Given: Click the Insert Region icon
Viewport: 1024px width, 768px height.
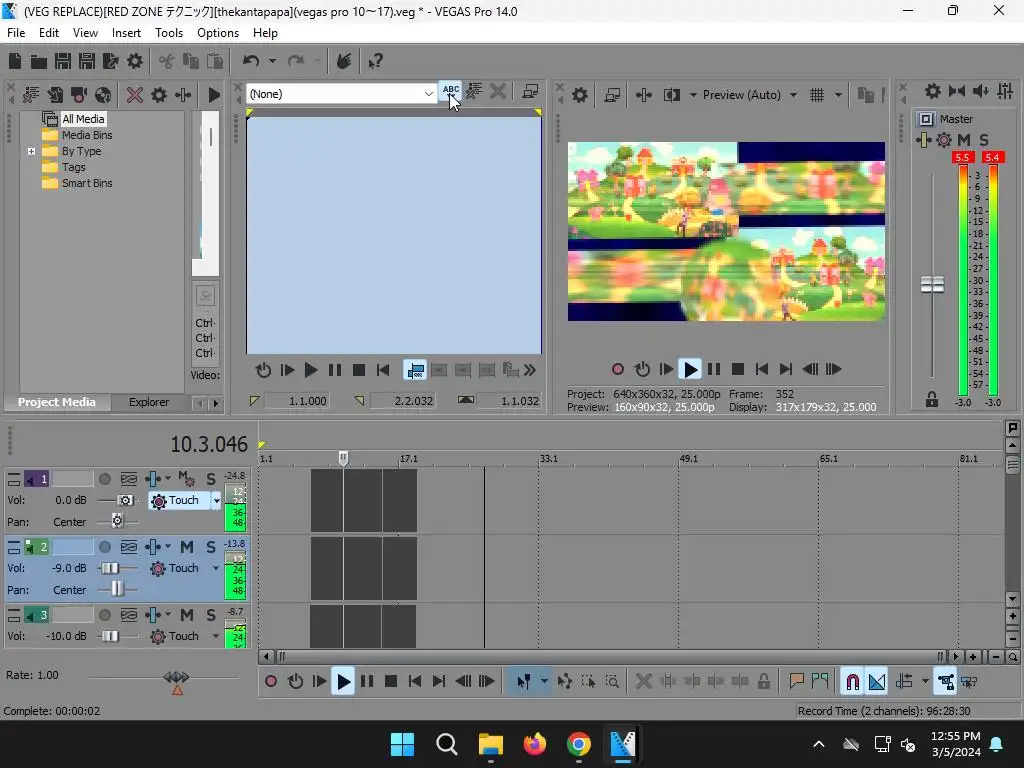Looking at the screenshot, I should coord(820,681).
